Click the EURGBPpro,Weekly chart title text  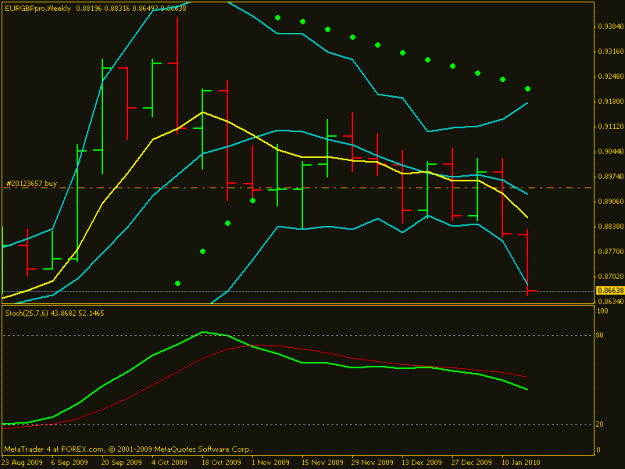[38, 8]
